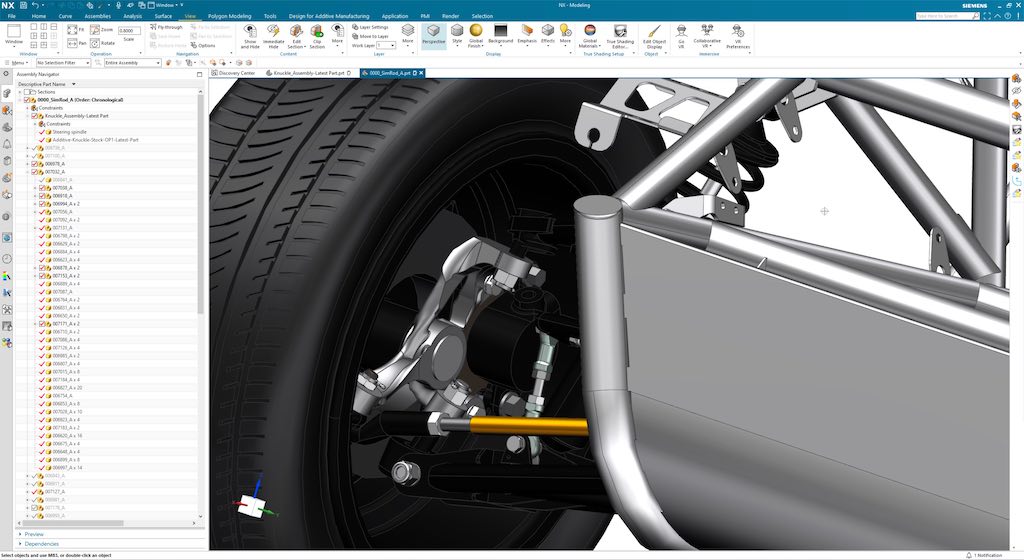The width and height of the screenshot is (1024, 560).
Task: Toggle checkbox for 007038_A
Action: pos(42,188)
